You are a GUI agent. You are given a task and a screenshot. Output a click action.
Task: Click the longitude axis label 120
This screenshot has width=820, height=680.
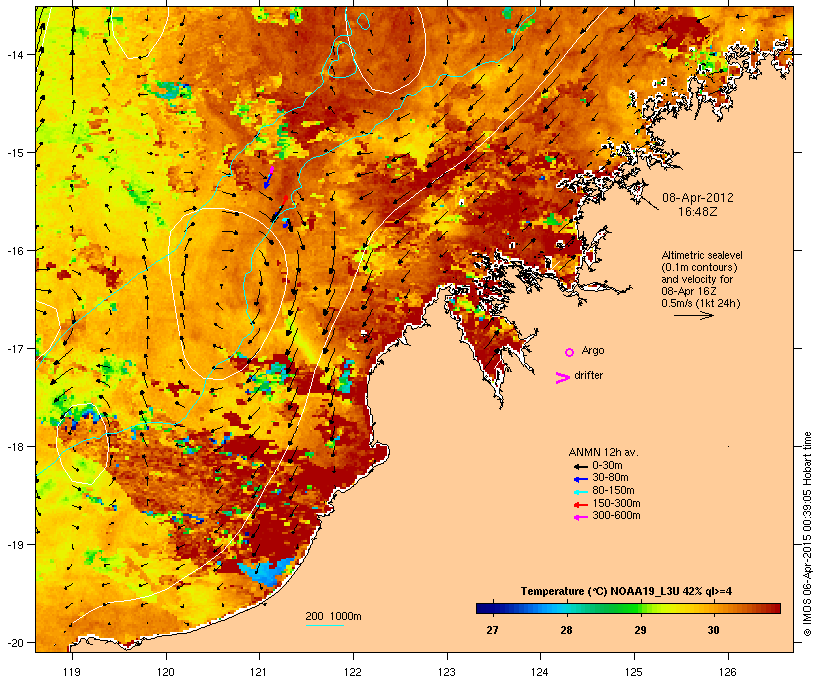(x=166, y=672)
